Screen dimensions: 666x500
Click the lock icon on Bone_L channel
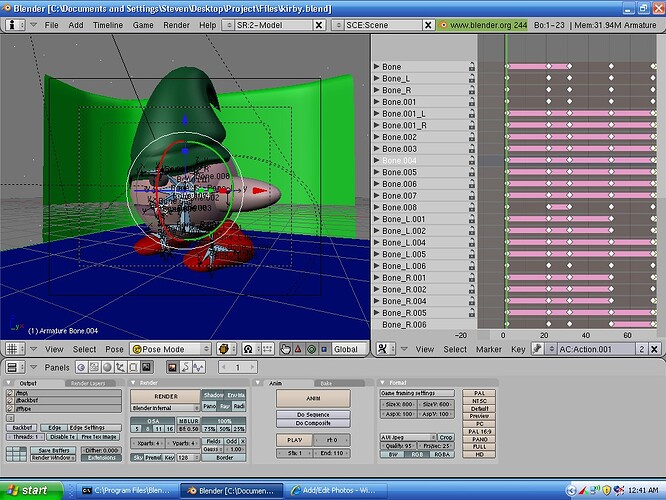pos(471,79)
